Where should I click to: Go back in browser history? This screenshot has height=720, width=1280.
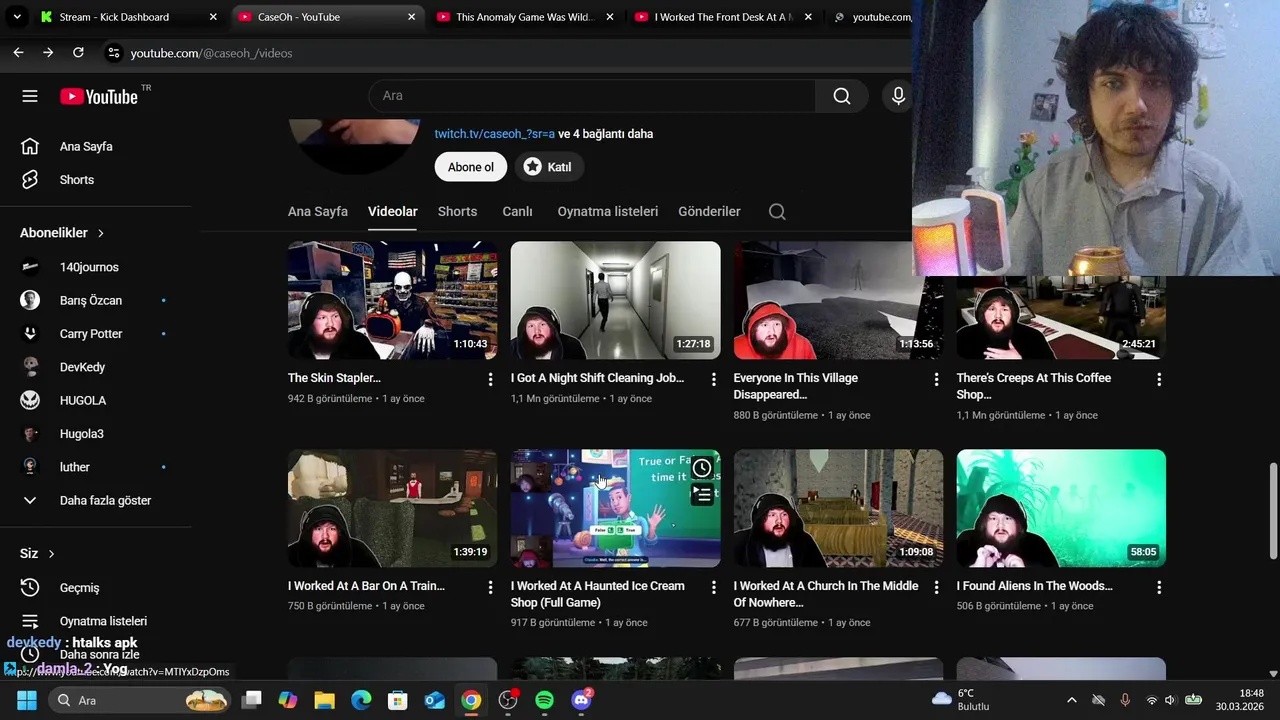click(18, 53)
